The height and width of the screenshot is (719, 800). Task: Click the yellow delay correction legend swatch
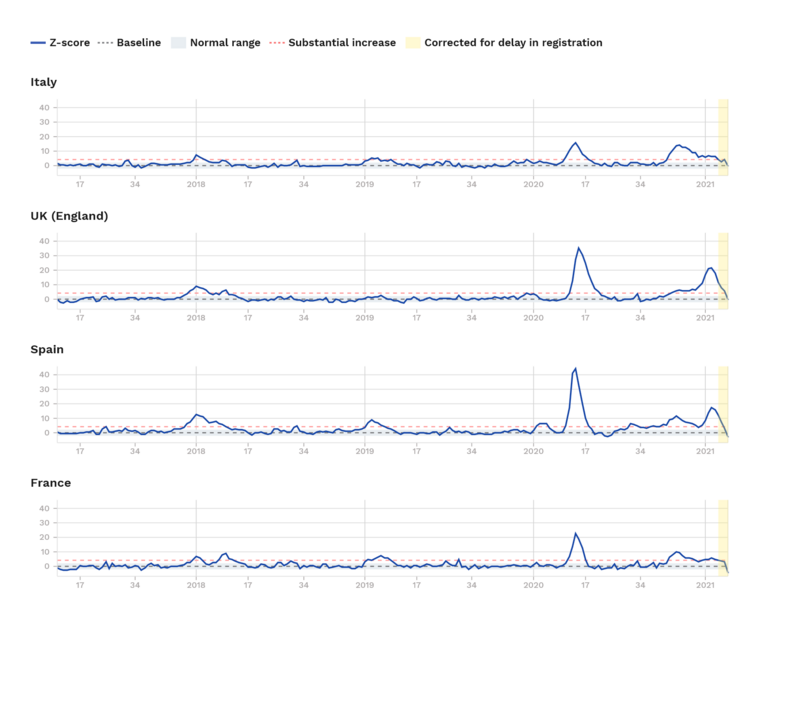413,43
